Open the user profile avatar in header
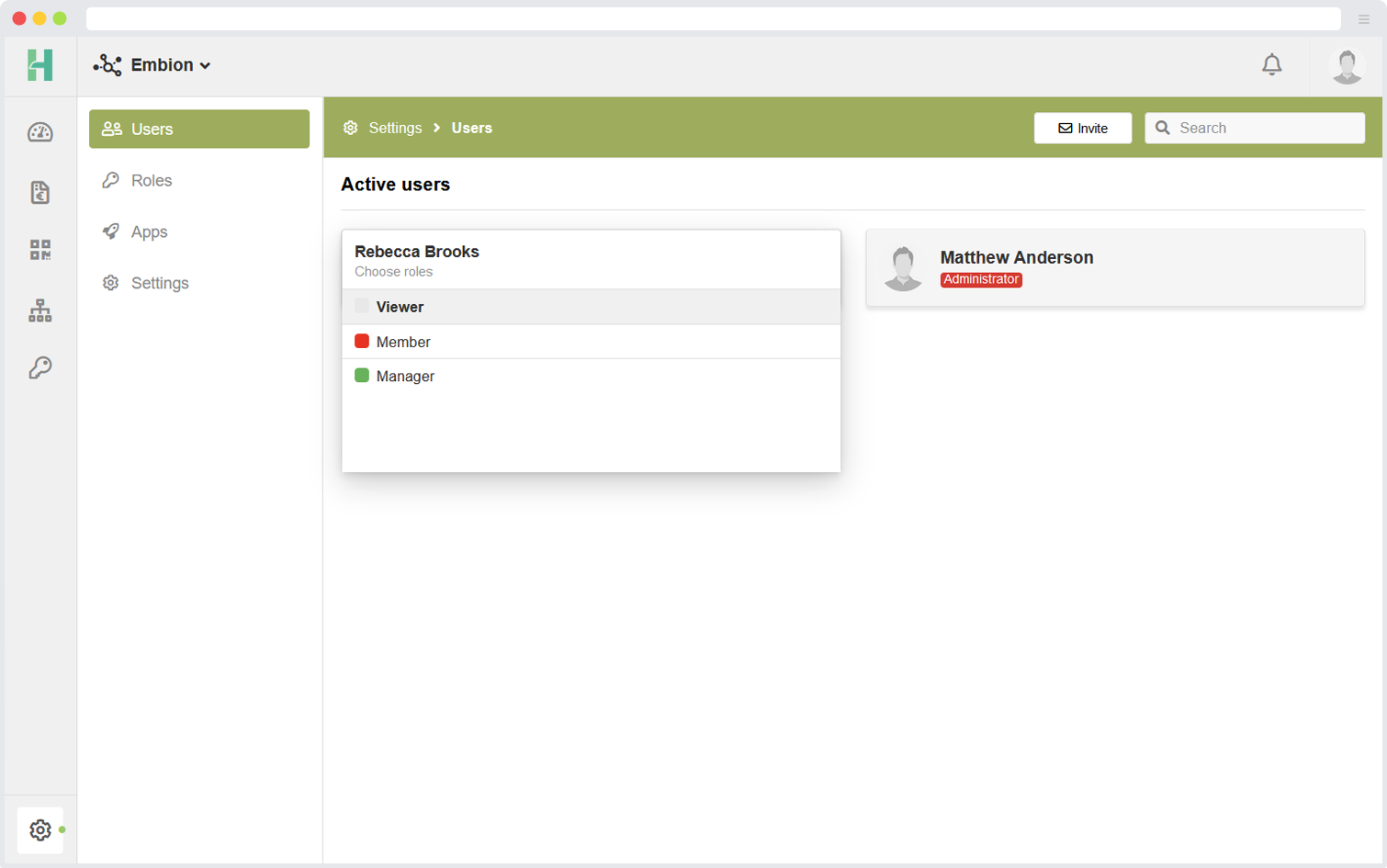This screenshot has height=868, width=1387. [x=1347, y=66]
